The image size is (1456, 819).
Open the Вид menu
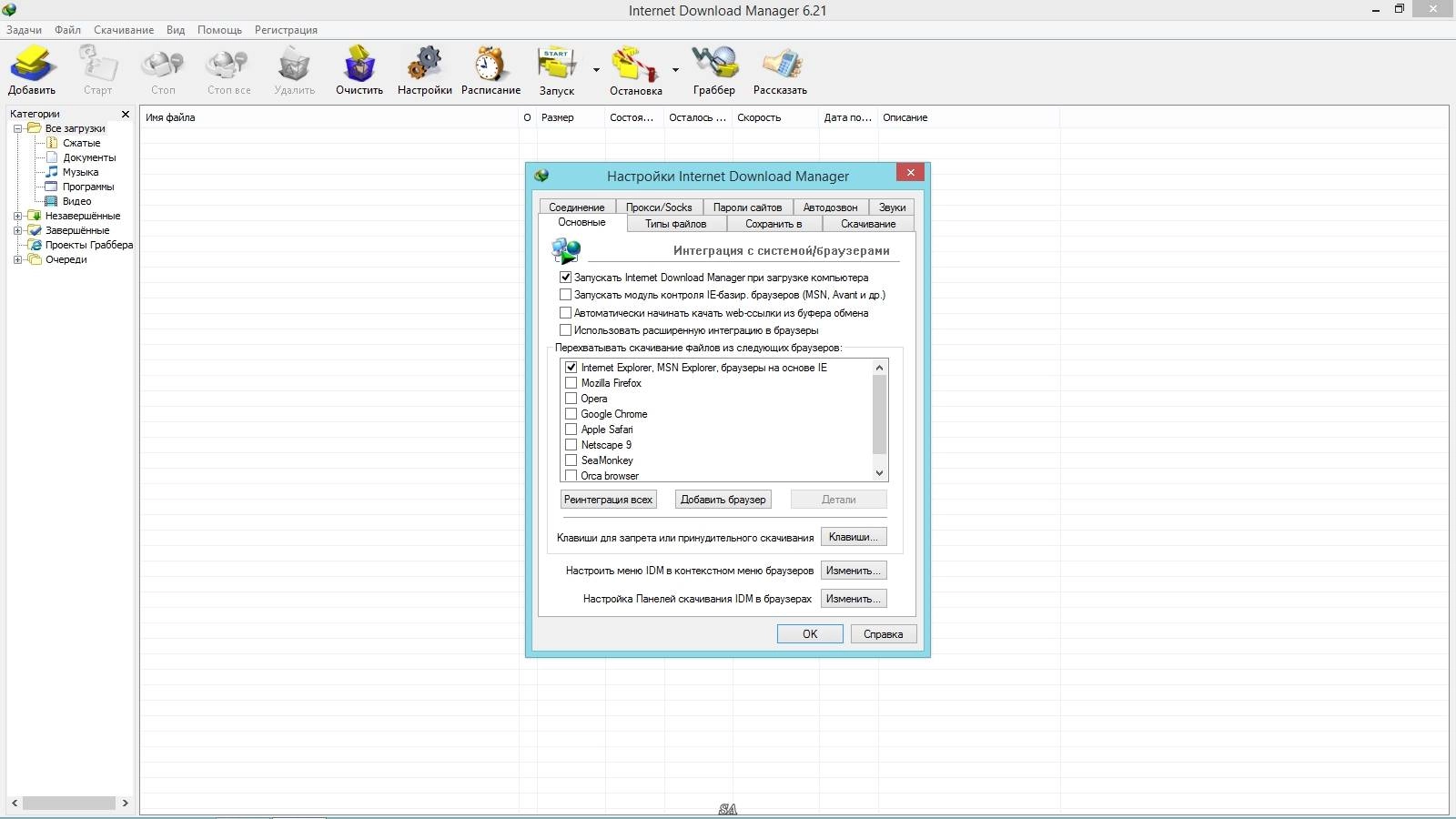[176, 30]
